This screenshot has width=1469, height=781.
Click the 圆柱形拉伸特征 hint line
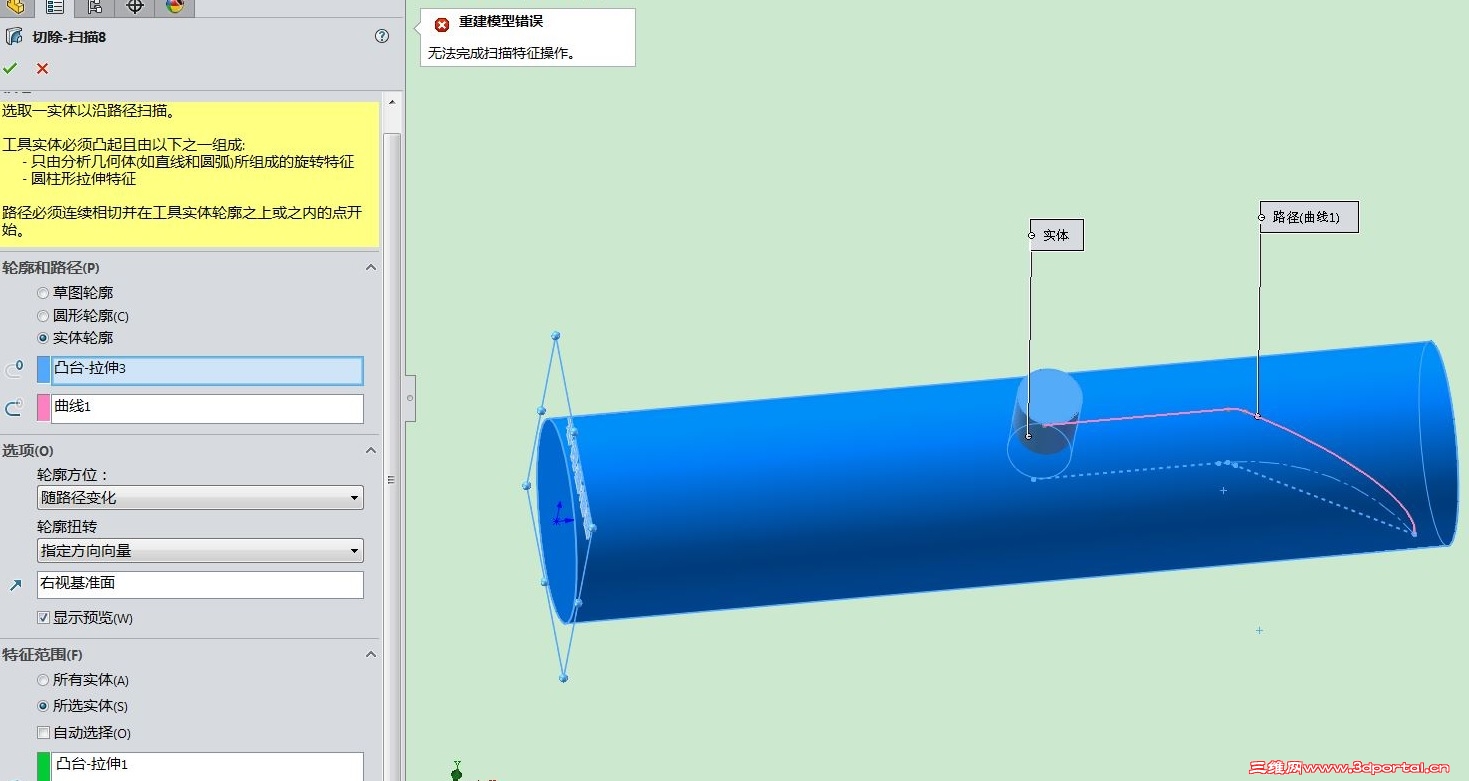coord(84,179)
